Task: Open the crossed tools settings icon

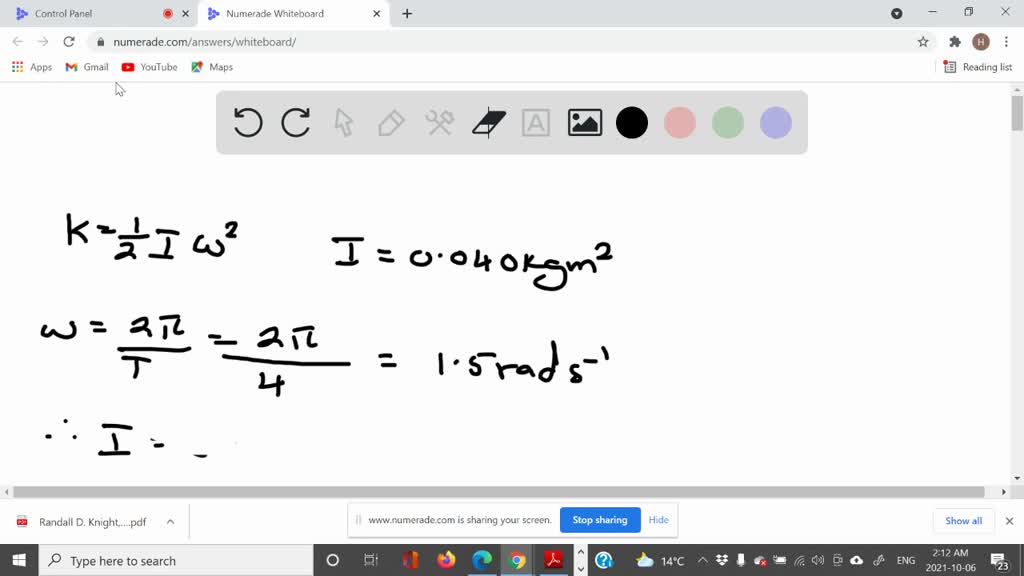Action: (440, 123)
